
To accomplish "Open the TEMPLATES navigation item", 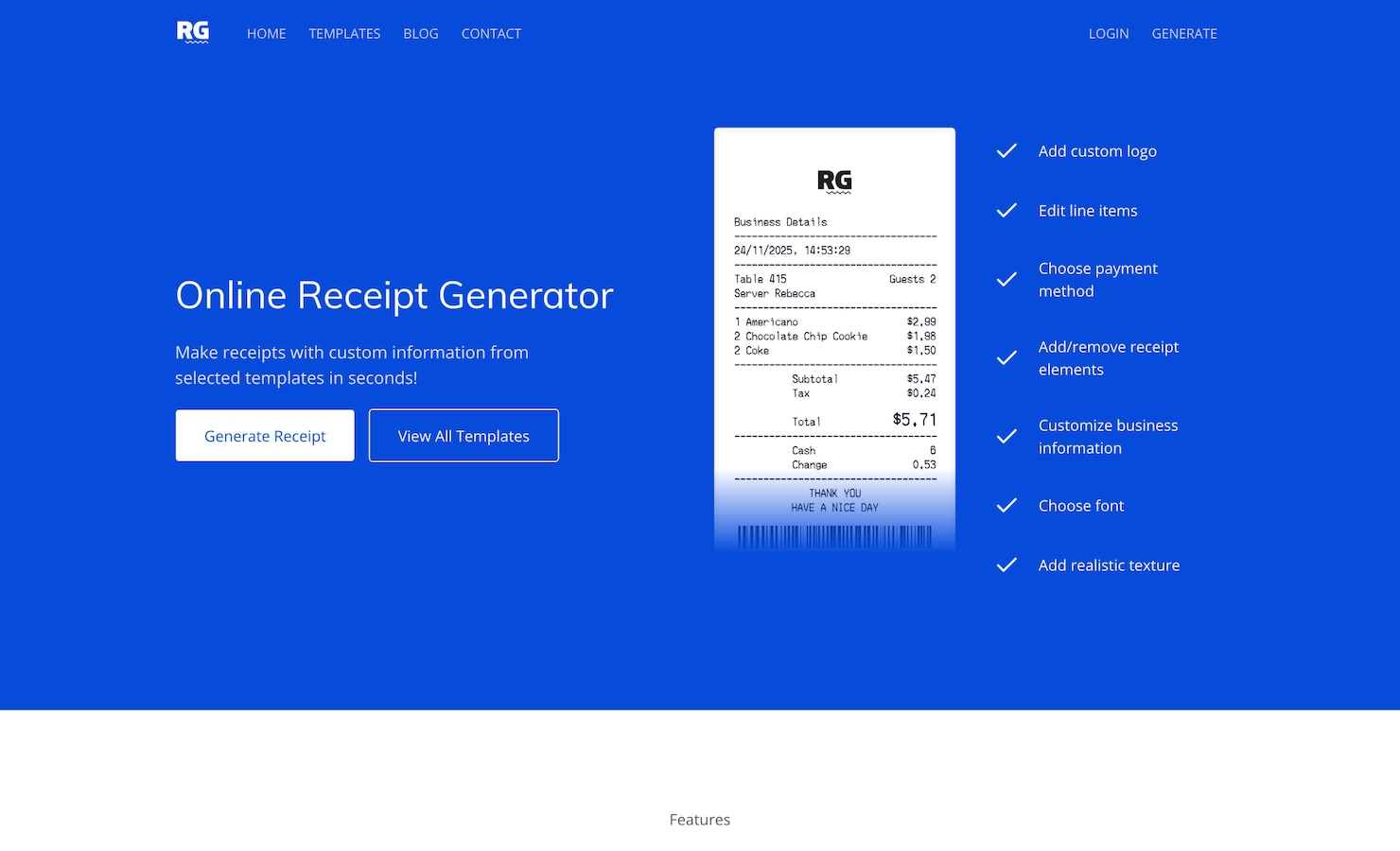I will tap(344, 33).
